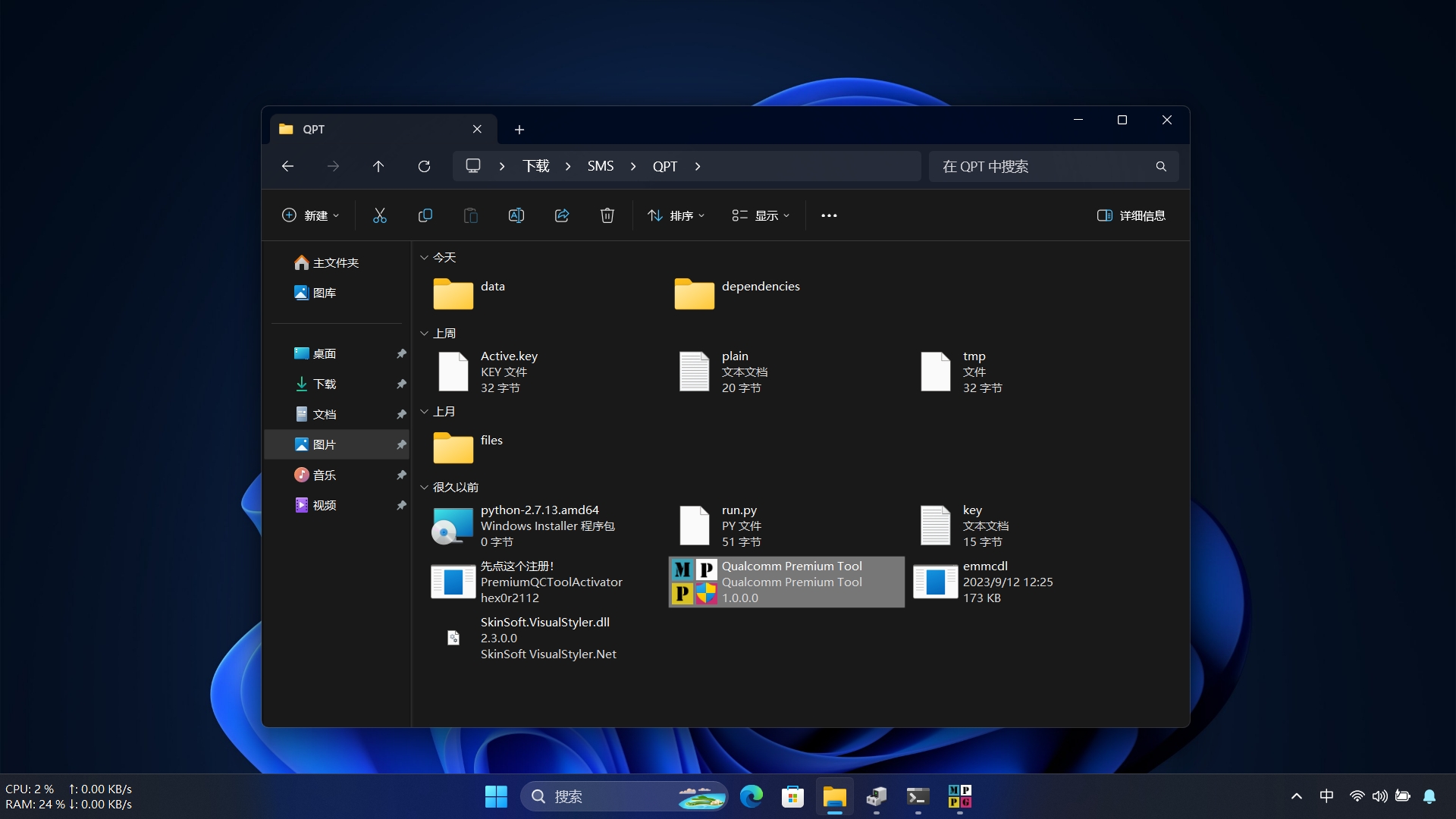Click the Cut scissors icon
The width and height of the screenshot is (1456, 819).
tap(380, 216)
